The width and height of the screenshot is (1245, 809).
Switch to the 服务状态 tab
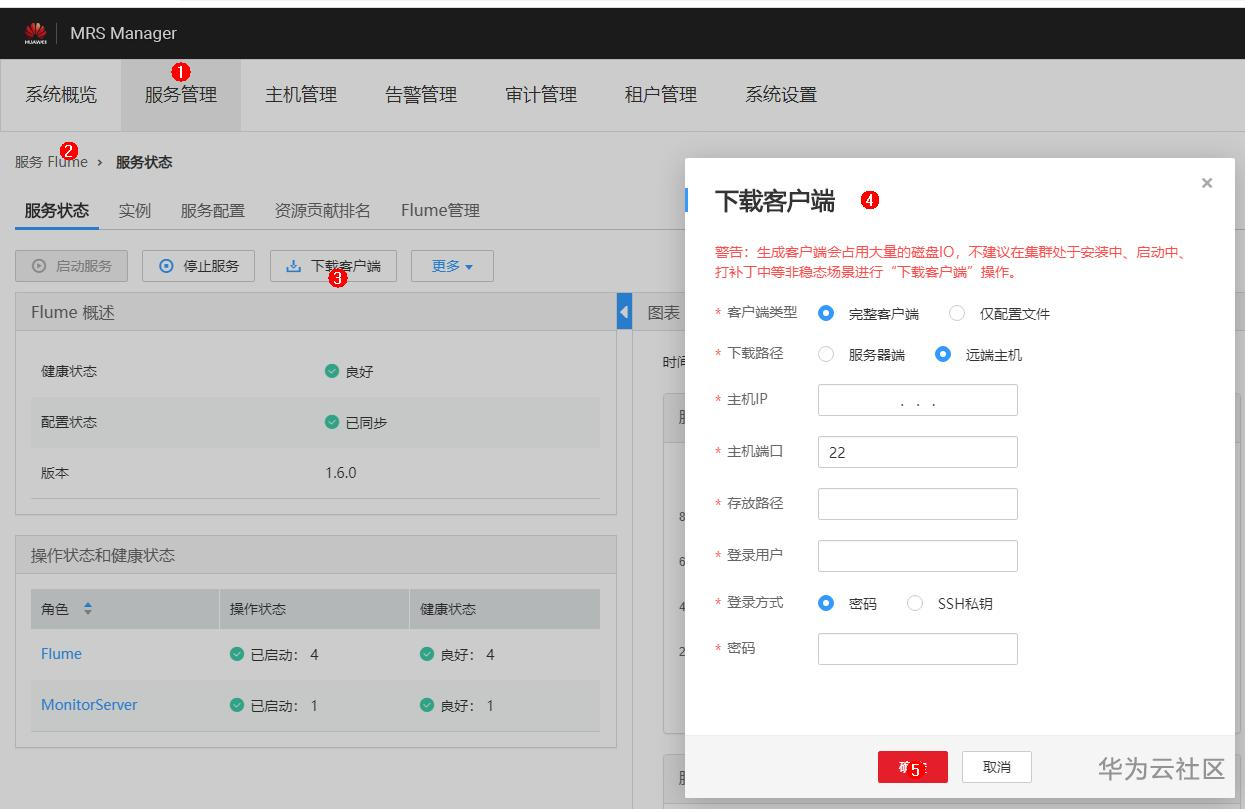click(x=57, y=210)
